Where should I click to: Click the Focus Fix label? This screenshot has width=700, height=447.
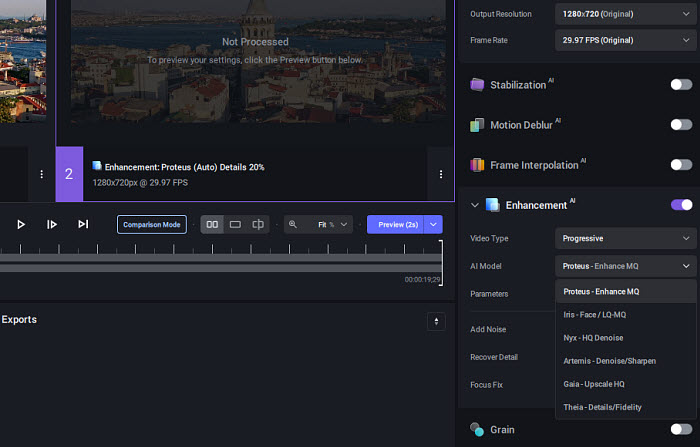coord(486,385)
